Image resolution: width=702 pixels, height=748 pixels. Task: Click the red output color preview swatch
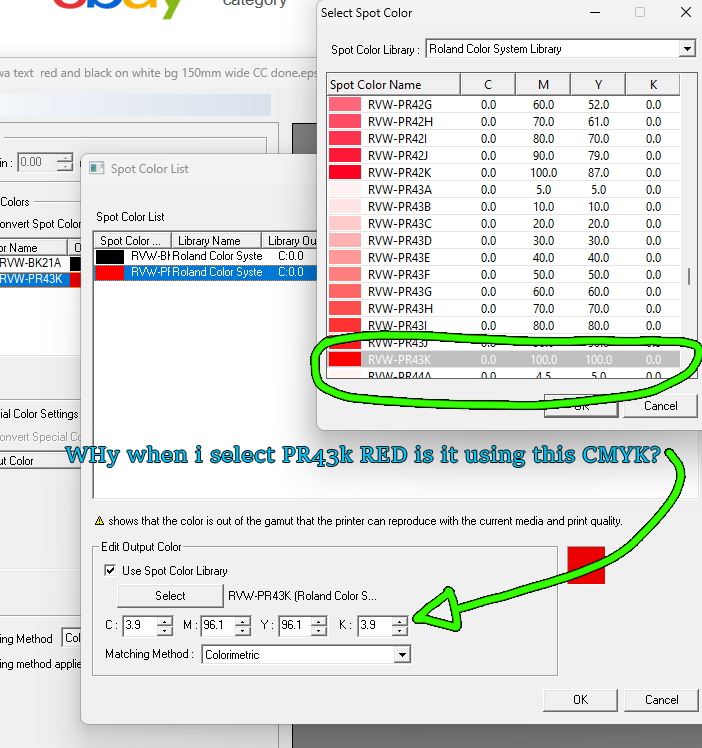coord(586,565)
